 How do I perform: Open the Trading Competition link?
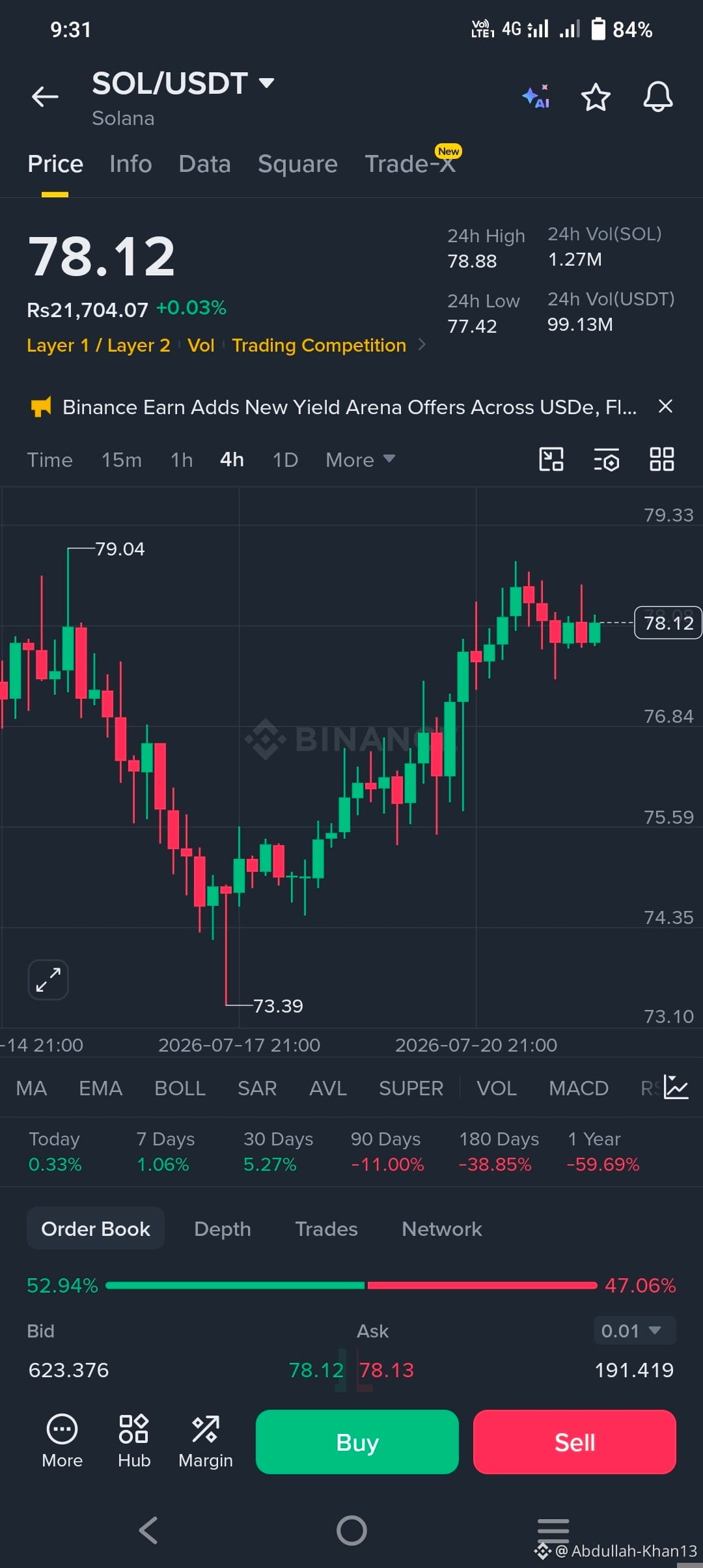(319, 345)
